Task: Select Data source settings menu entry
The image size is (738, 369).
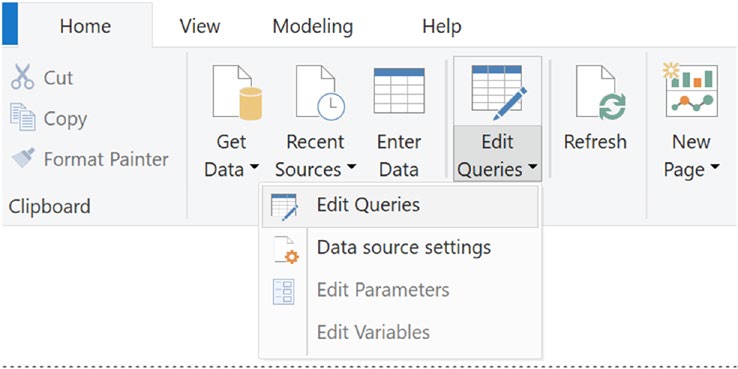Action: pyautogui.click(x=400, y=247)
